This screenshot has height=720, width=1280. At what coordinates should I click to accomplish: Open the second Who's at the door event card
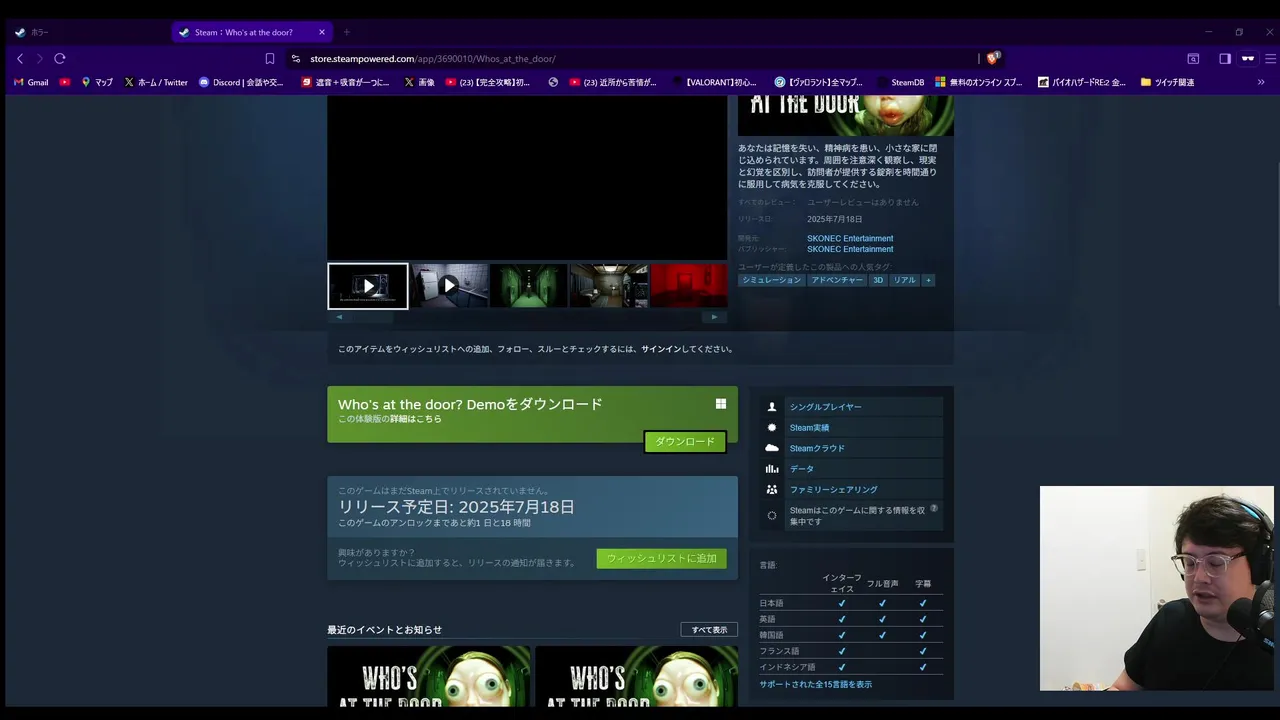637,677
